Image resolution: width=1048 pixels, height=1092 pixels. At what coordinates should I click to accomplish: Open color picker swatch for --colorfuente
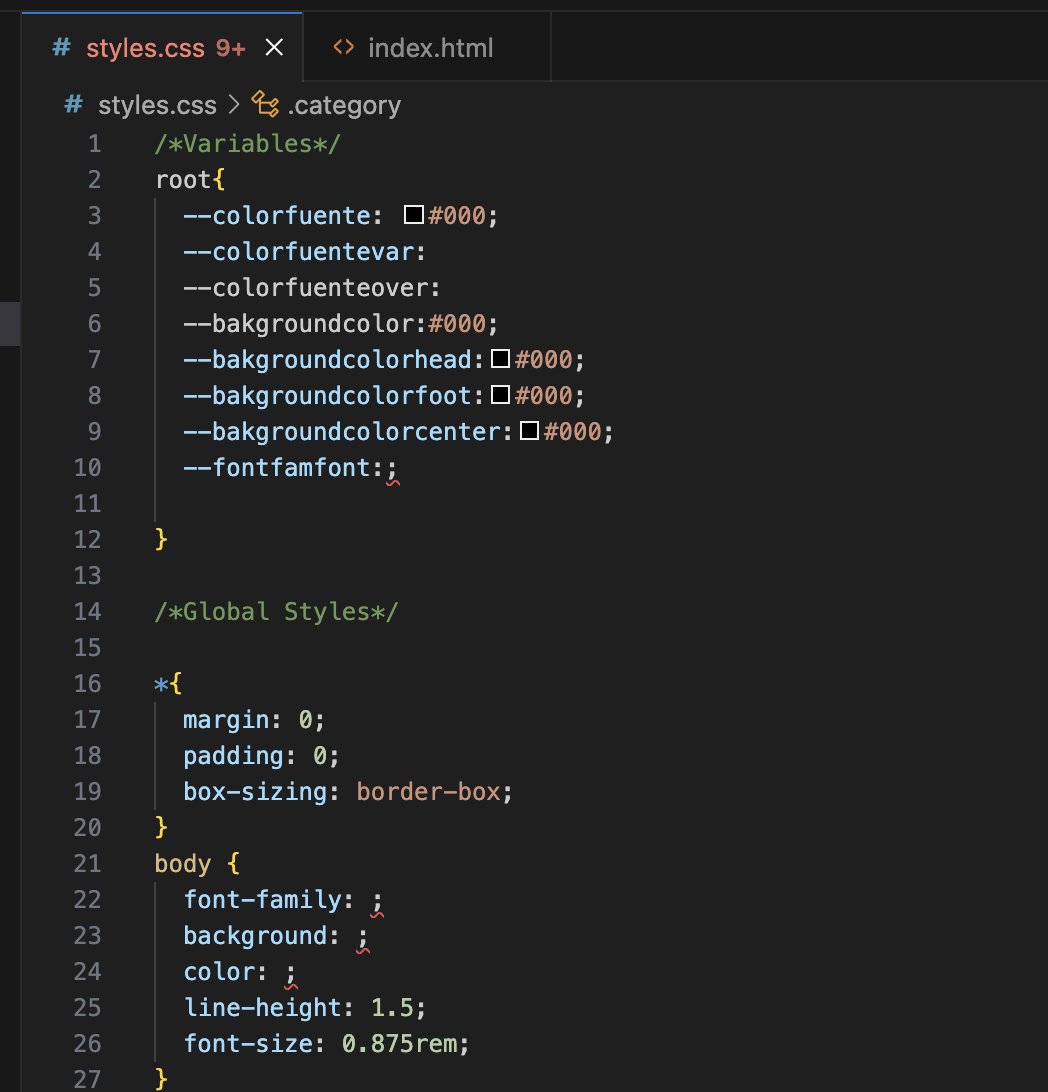tap(414, 214)
